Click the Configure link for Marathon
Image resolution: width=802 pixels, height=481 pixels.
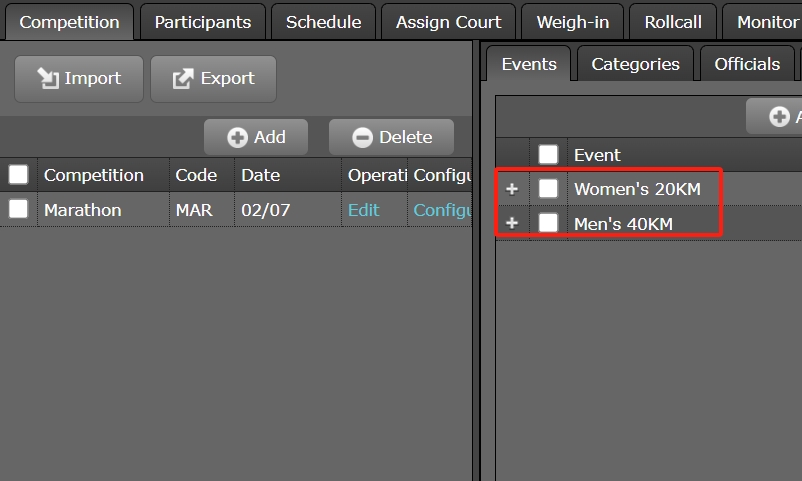[x=442, y=210]
